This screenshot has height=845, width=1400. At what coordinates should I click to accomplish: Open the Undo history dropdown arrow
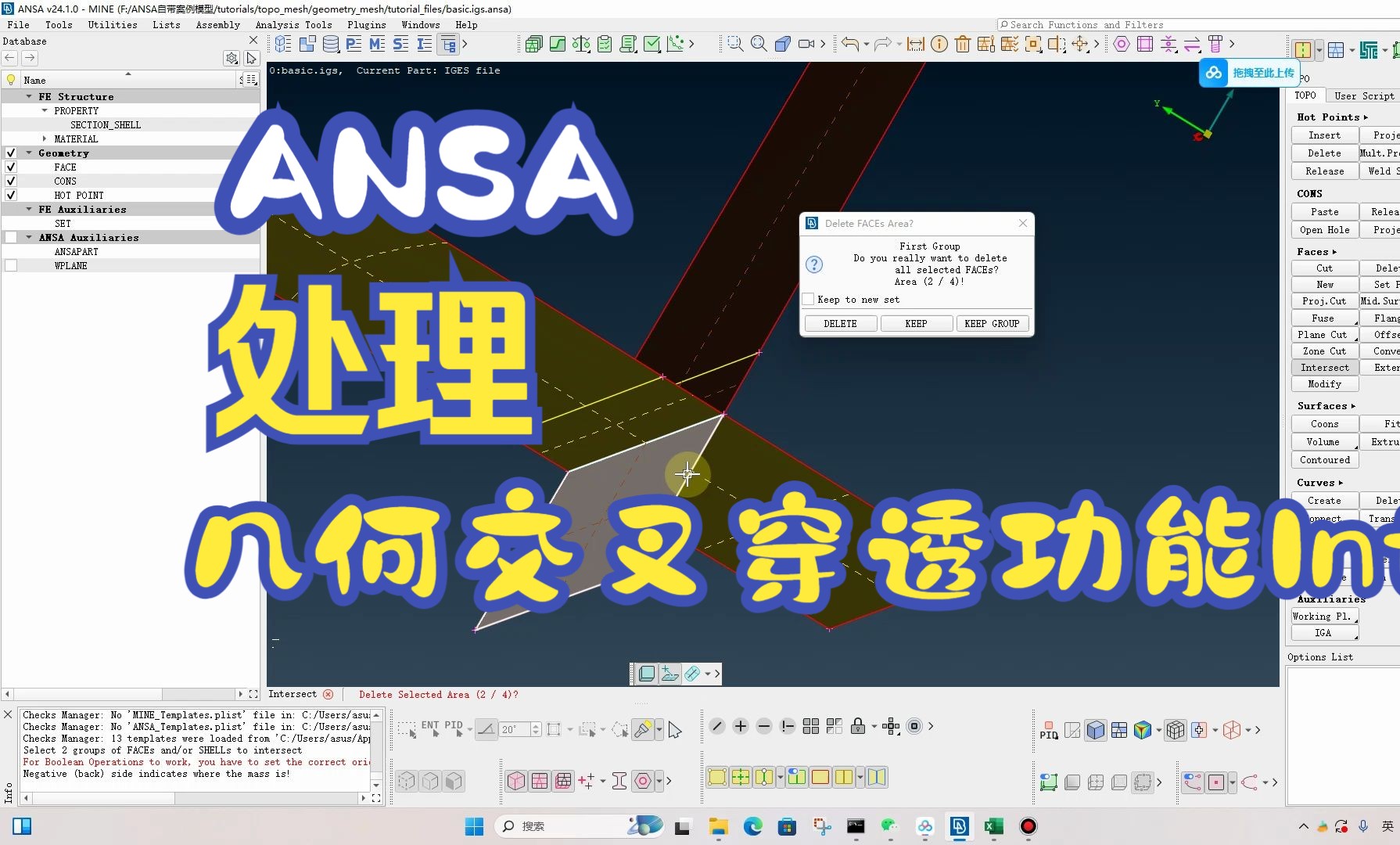867,45
